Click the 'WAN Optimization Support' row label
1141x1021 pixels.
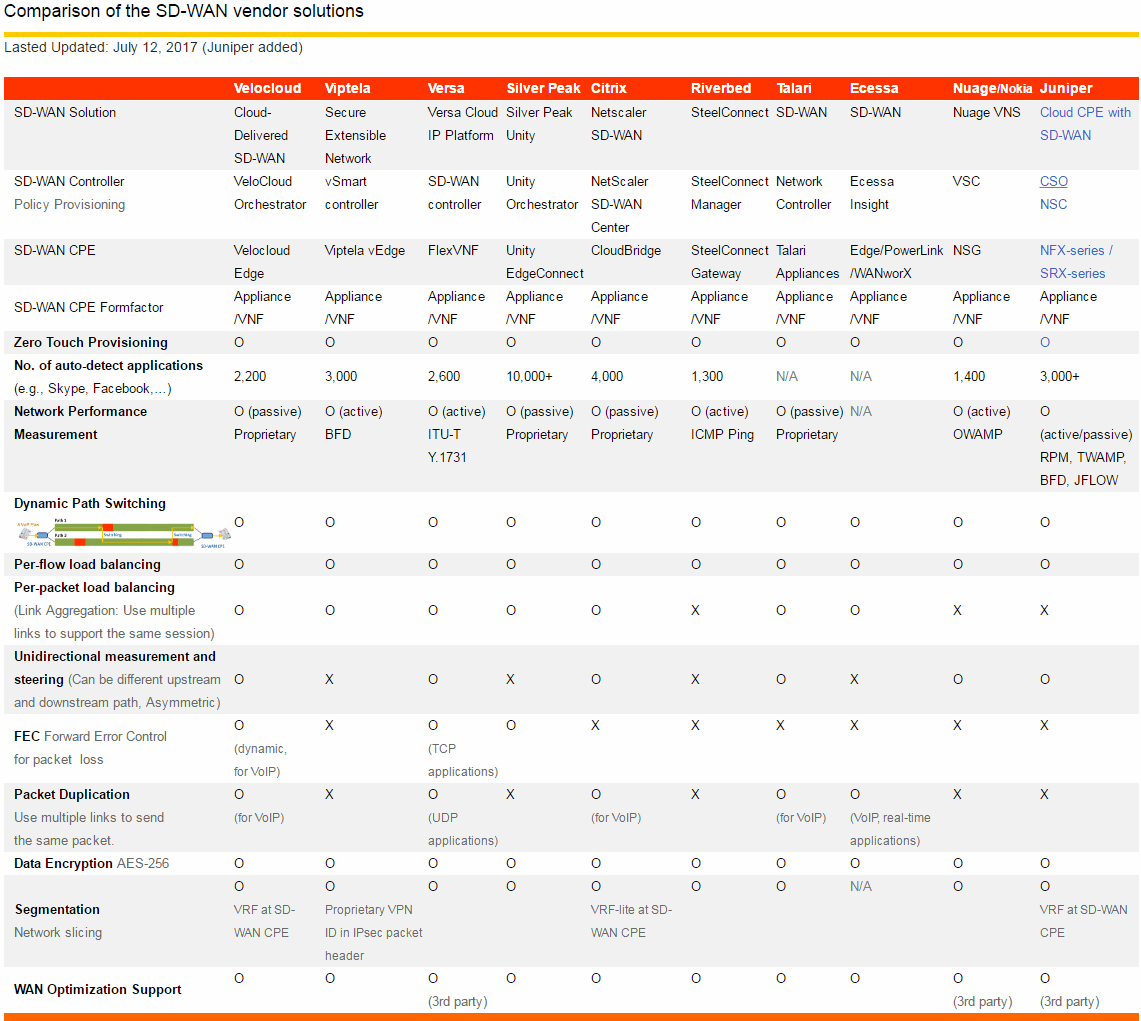coord(98,990)
